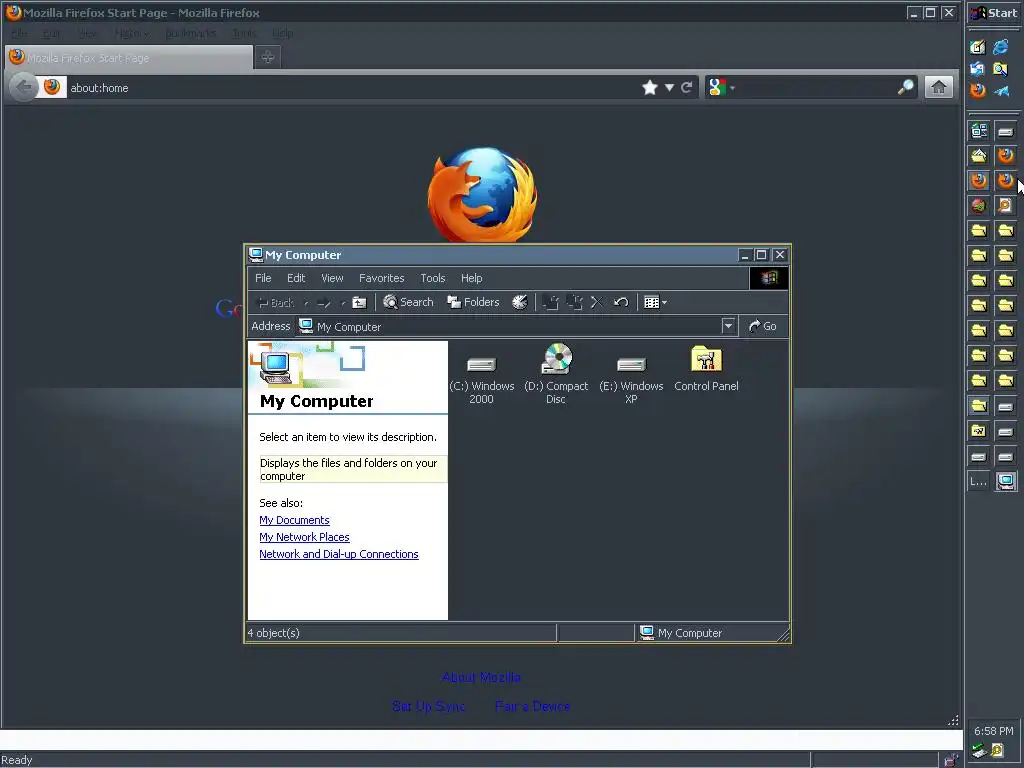Open the View menu in My Computer
This screenshot has width=1024, height=768.
[332, 278]
